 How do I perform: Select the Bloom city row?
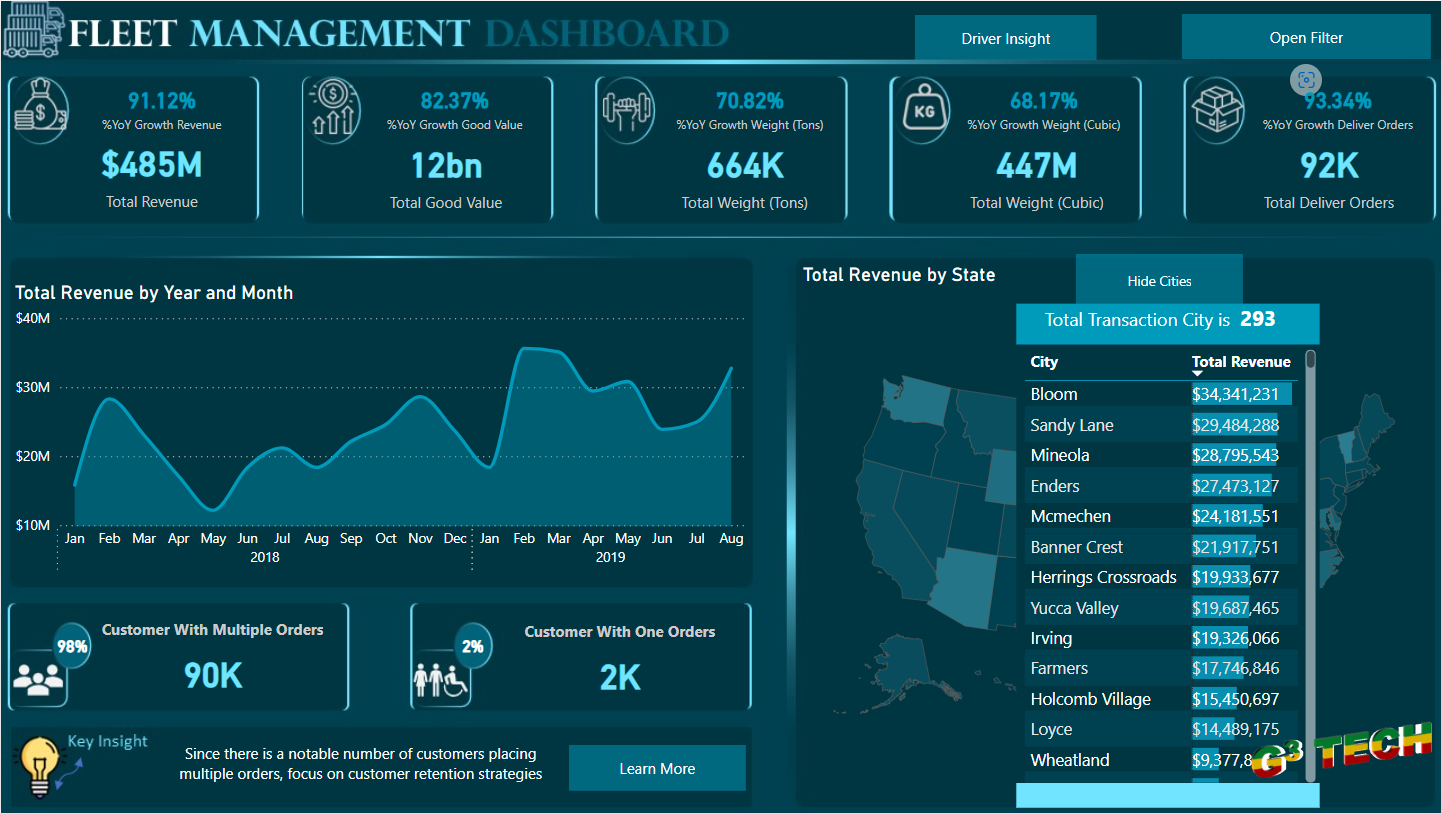(x=1161, y=394)
